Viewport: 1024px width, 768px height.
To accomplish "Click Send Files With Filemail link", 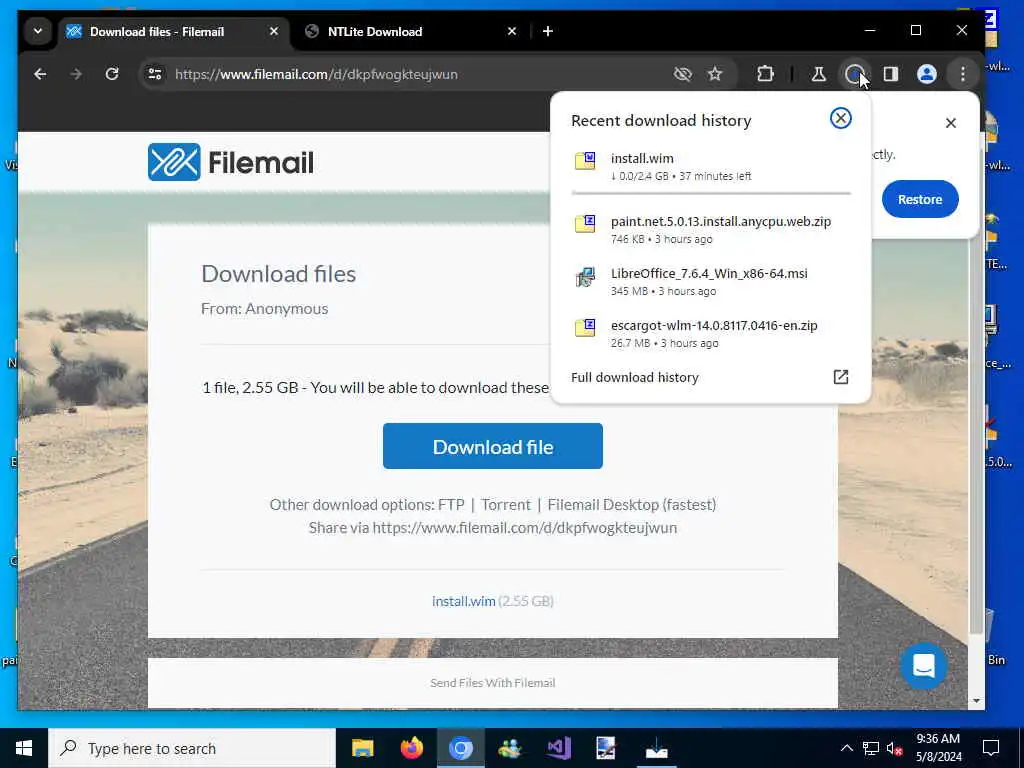I will pos(492,683).
